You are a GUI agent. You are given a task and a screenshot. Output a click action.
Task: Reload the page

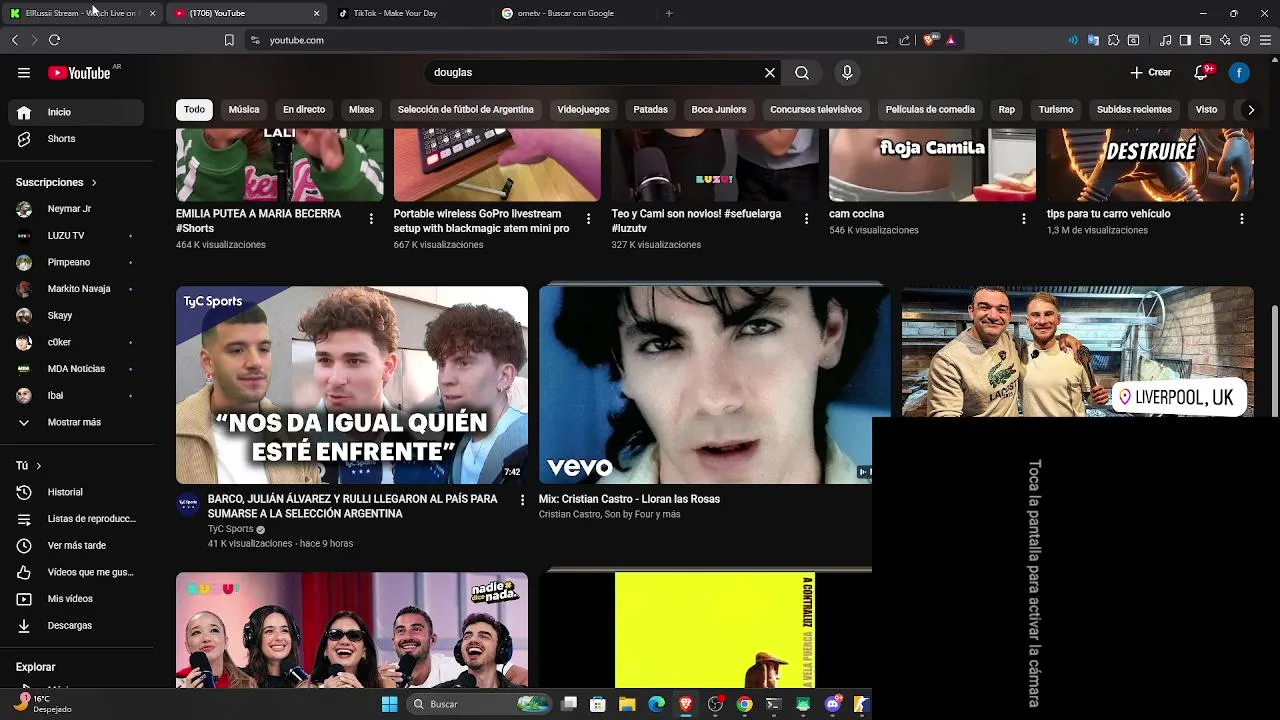[54, 40]
